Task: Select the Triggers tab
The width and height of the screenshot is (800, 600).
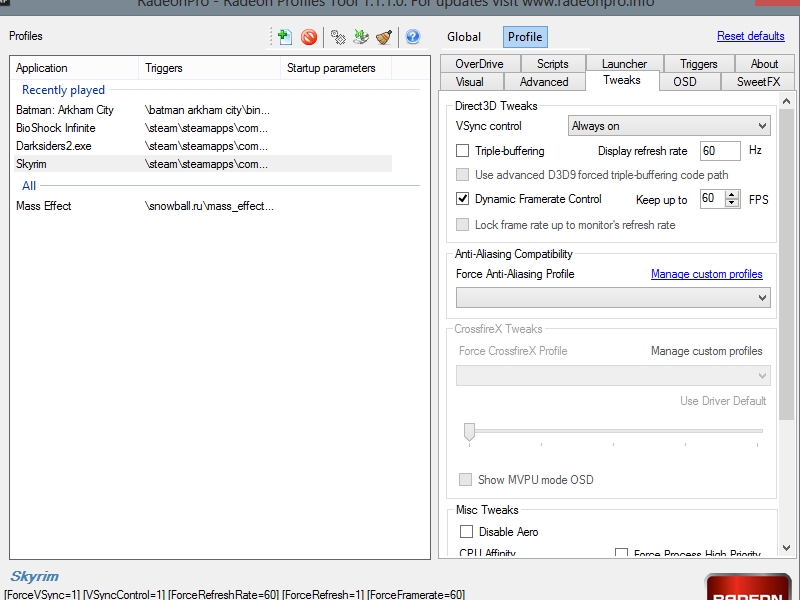Action: tap(698, 64)
